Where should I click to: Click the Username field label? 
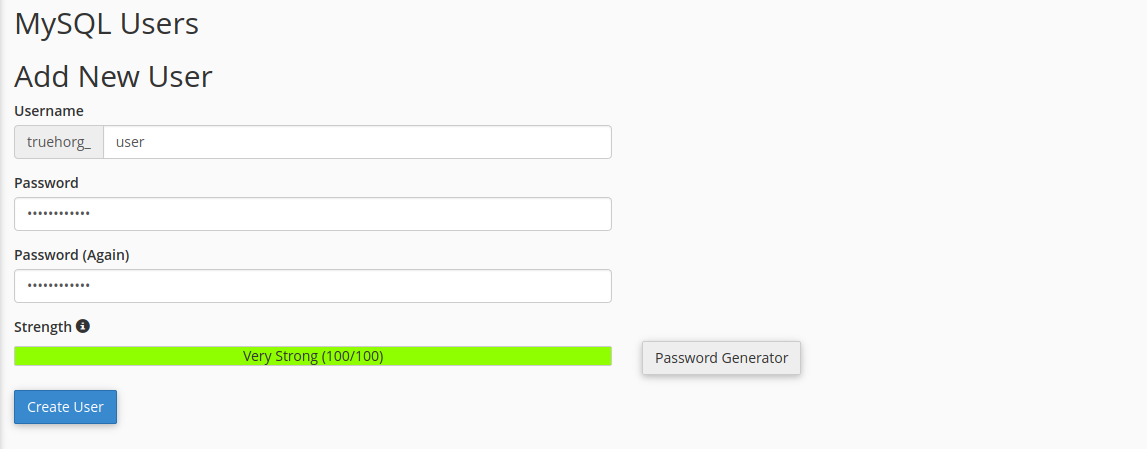(49, 111)
